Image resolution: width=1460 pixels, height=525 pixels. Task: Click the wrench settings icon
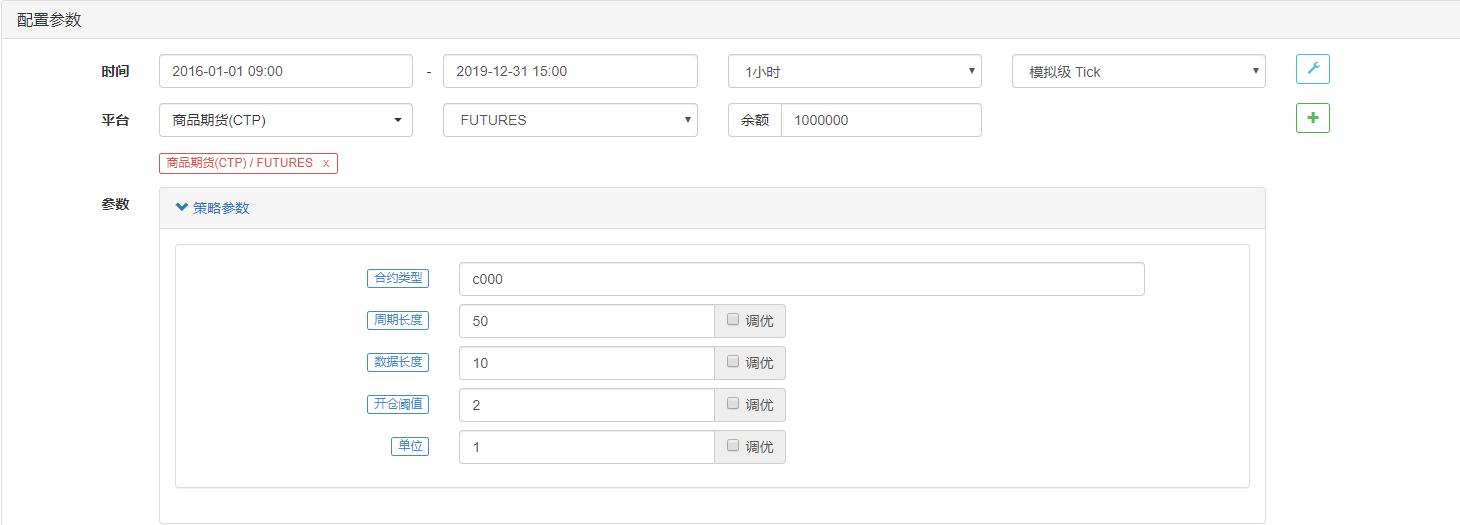click(1313, 69)
